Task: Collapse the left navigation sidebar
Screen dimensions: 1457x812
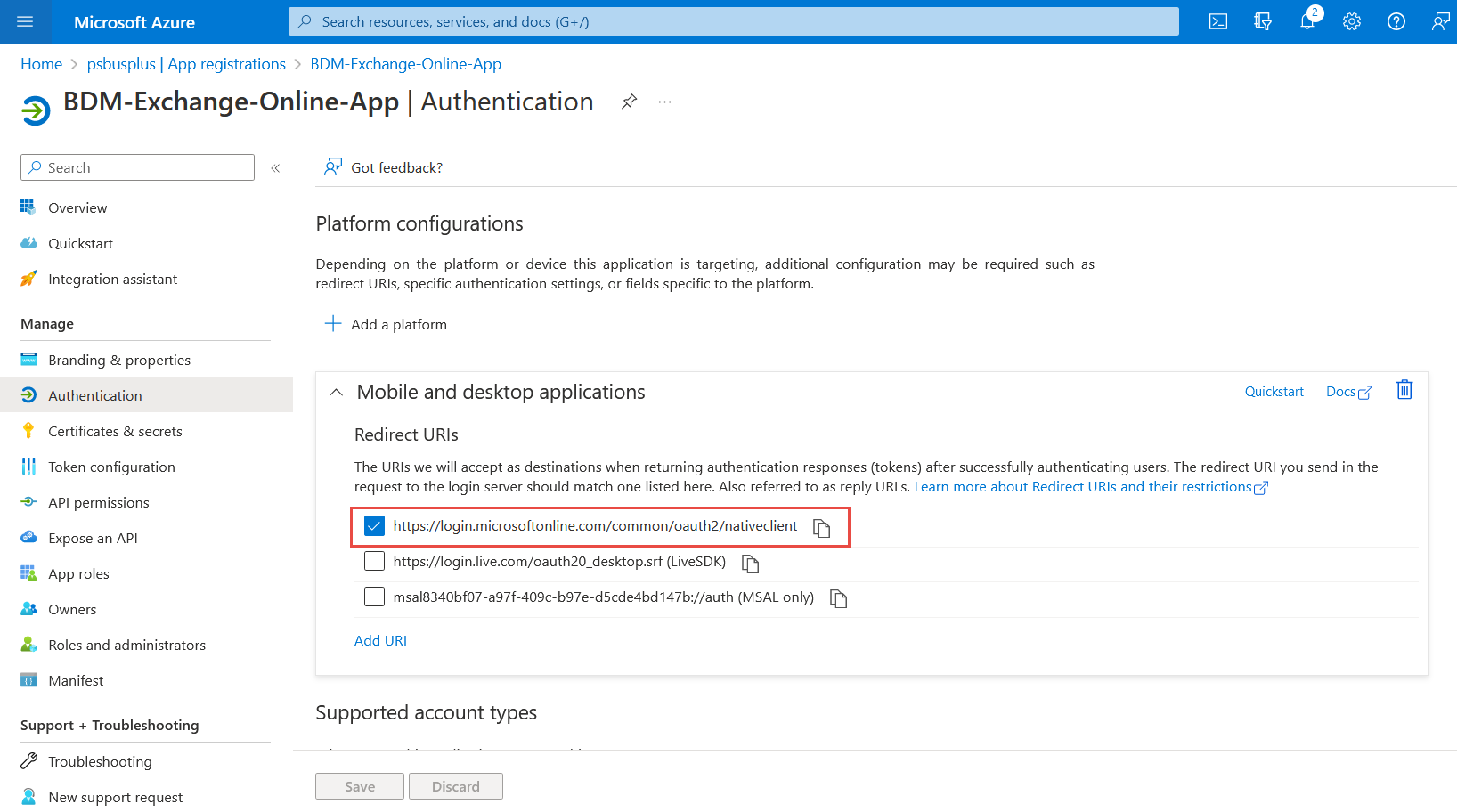Action: [x=275, y=168]
